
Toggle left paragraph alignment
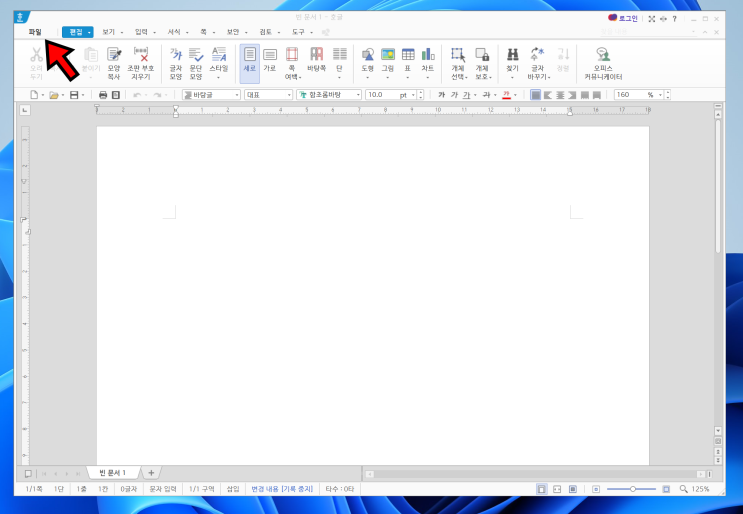coord(548,95)
